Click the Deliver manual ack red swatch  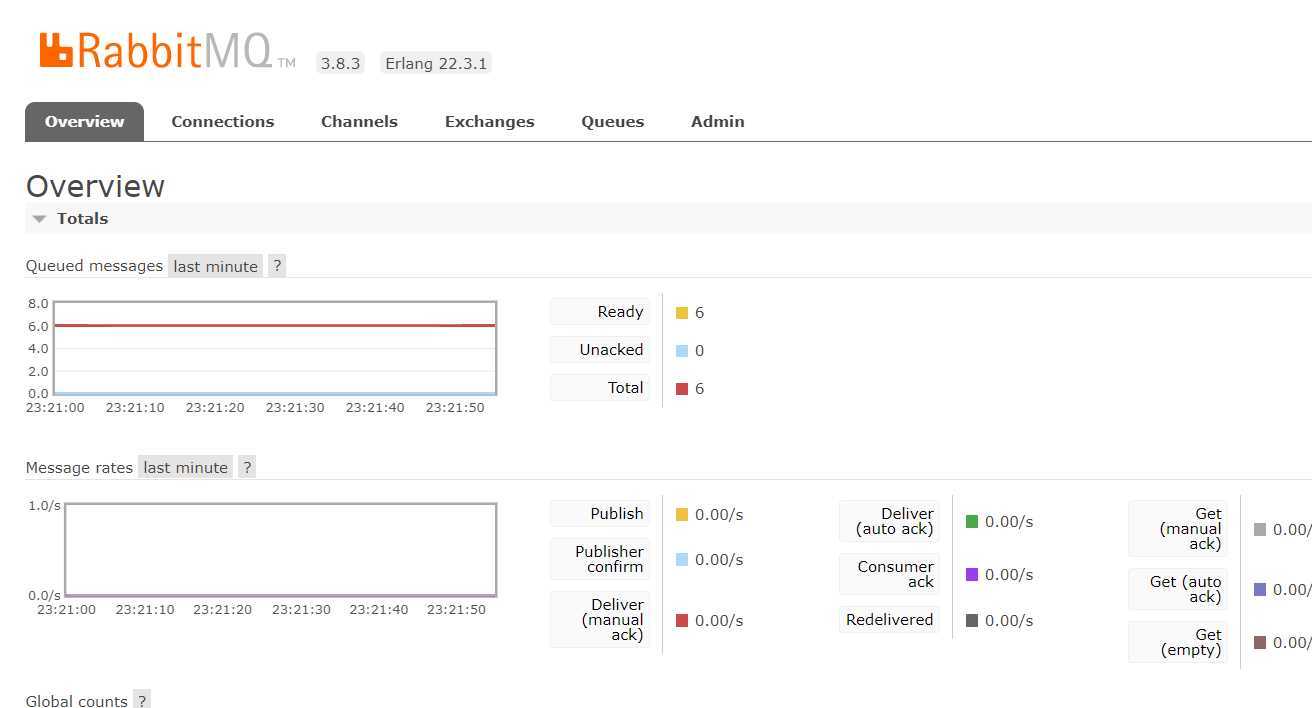[682, 621]
